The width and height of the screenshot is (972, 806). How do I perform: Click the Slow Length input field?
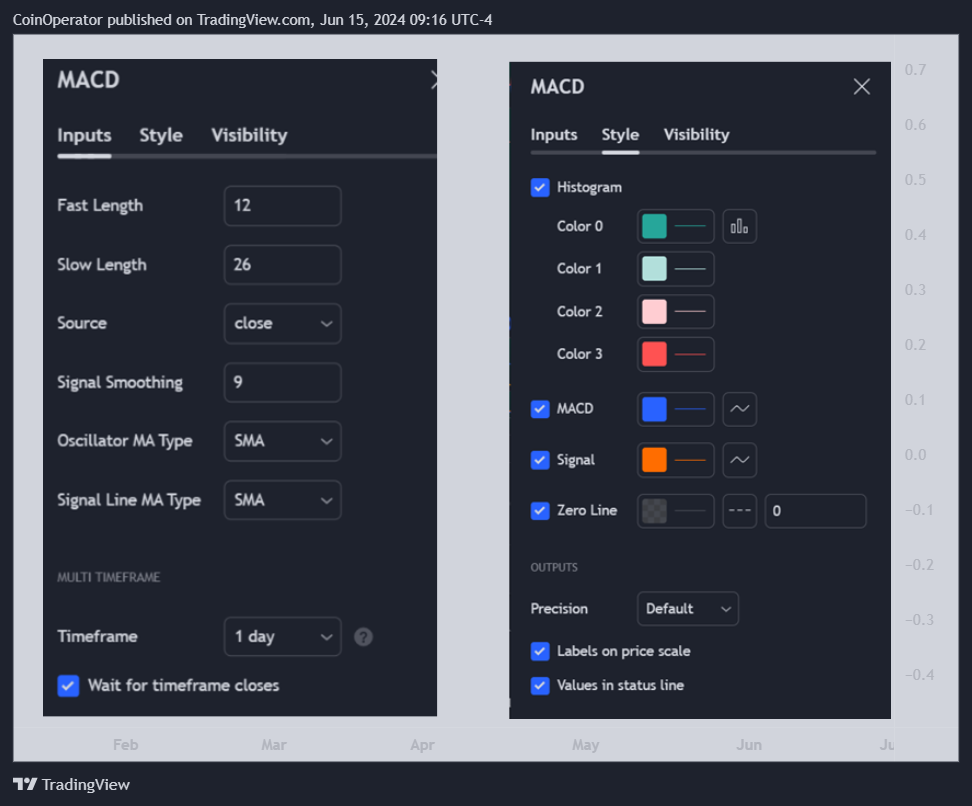point(283,265)
